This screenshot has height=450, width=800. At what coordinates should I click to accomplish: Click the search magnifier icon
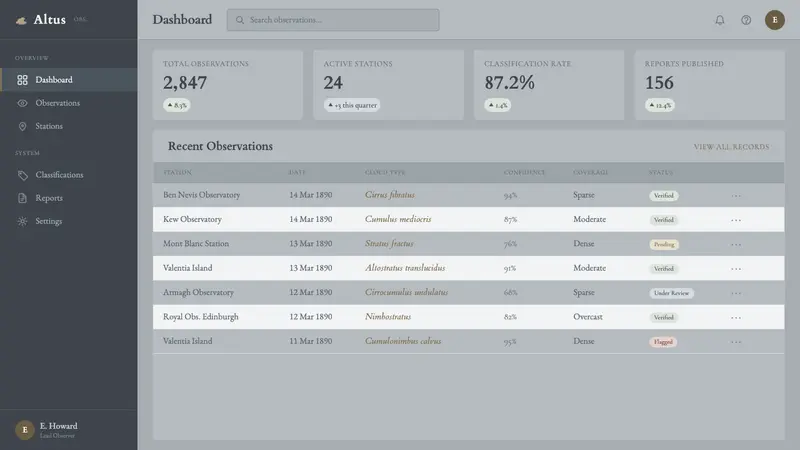[240, 20]
